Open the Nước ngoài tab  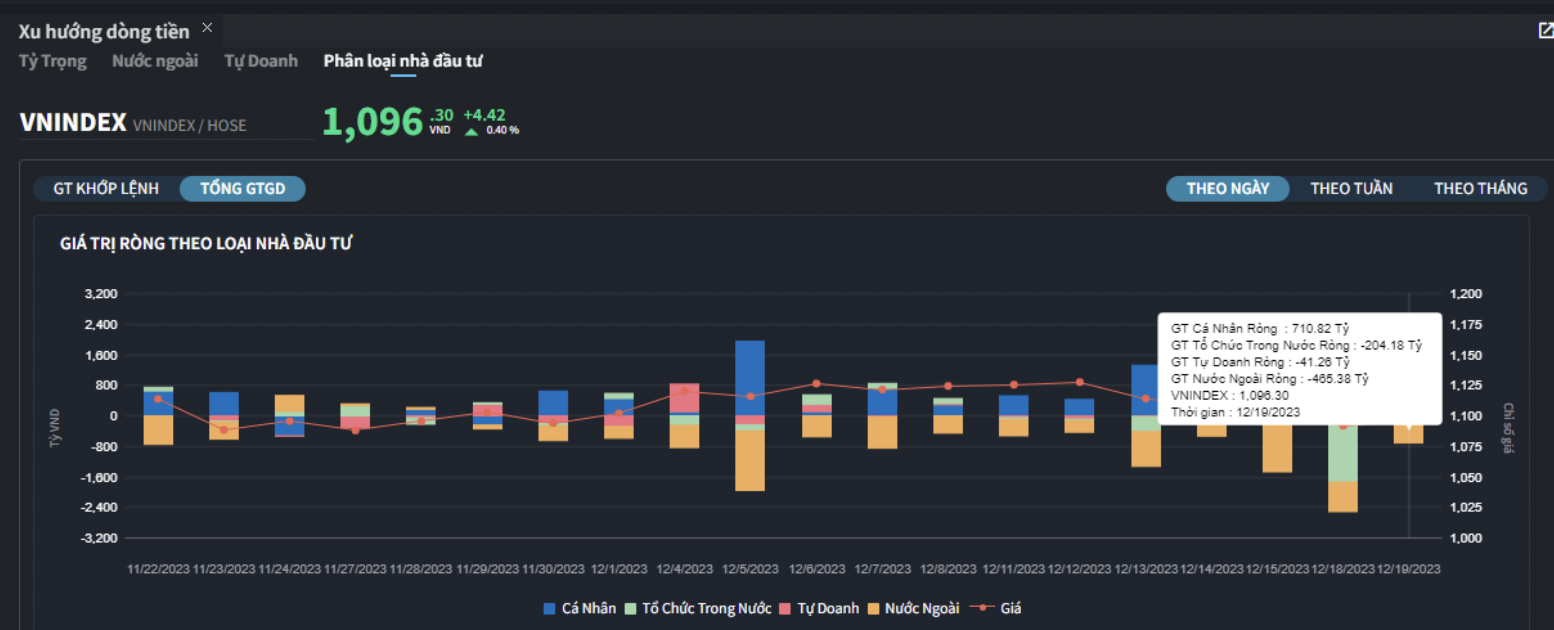coord(155,61)
